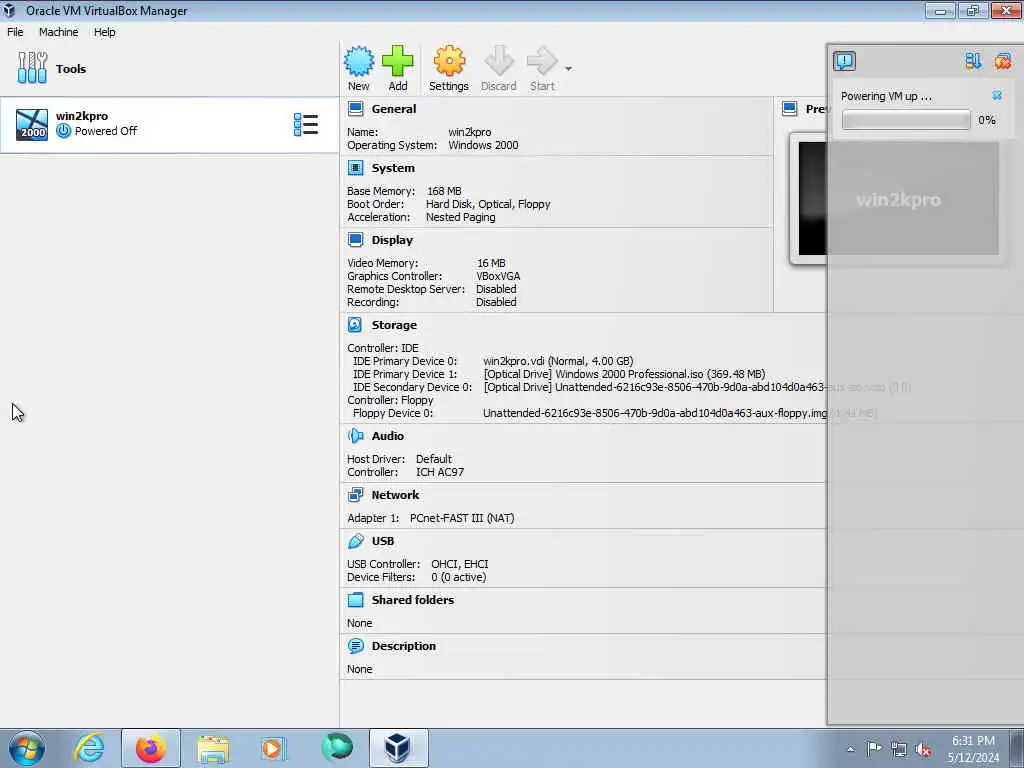Open the win2kpro machine tools menu icon
This screenshot has height=768, width=1024.
pyautogui.click(x=306, y=124)
